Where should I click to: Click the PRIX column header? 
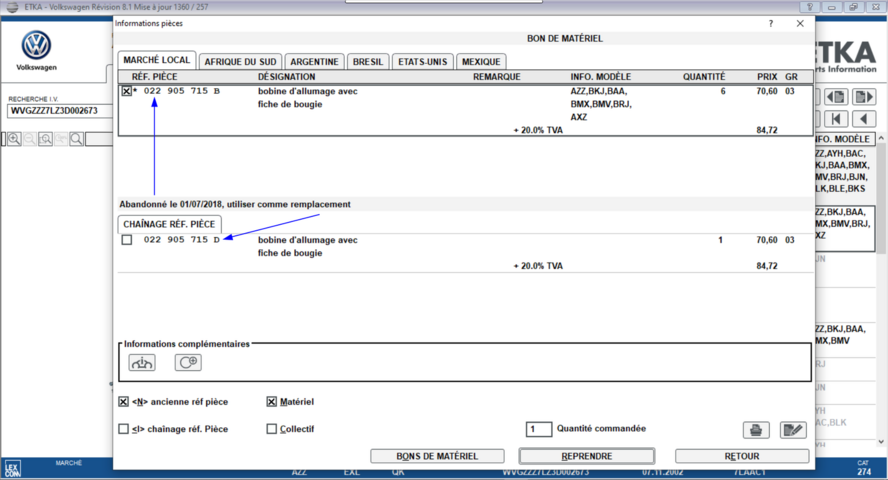(x=767, y=77)
